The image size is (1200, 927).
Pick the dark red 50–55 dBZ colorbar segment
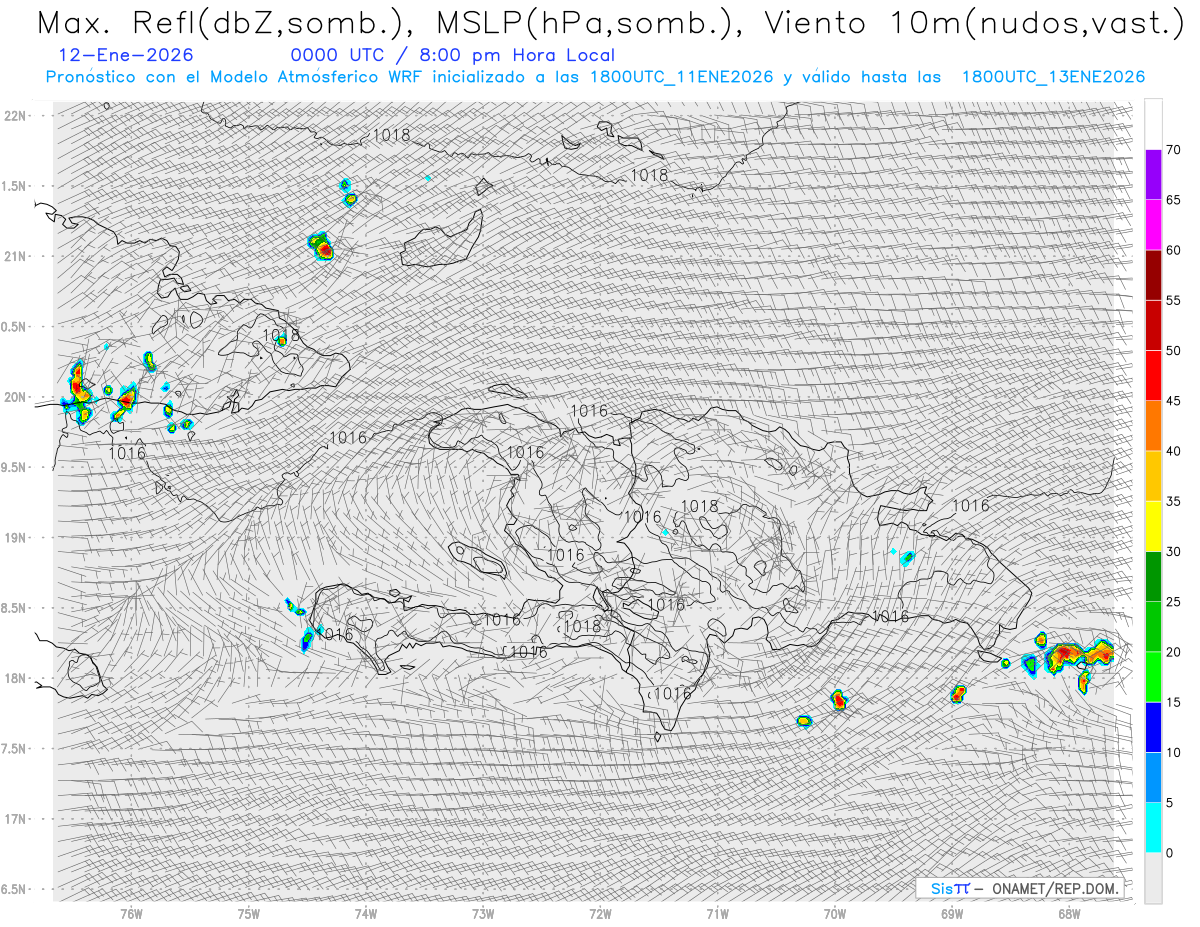1153,325
